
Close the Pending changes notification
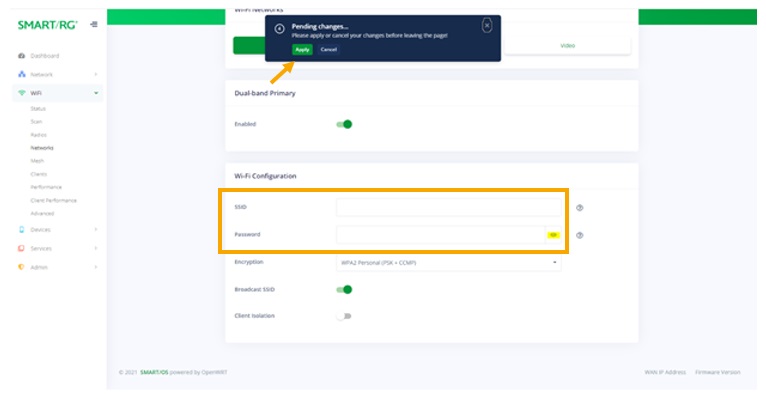[x=487, y=25]
